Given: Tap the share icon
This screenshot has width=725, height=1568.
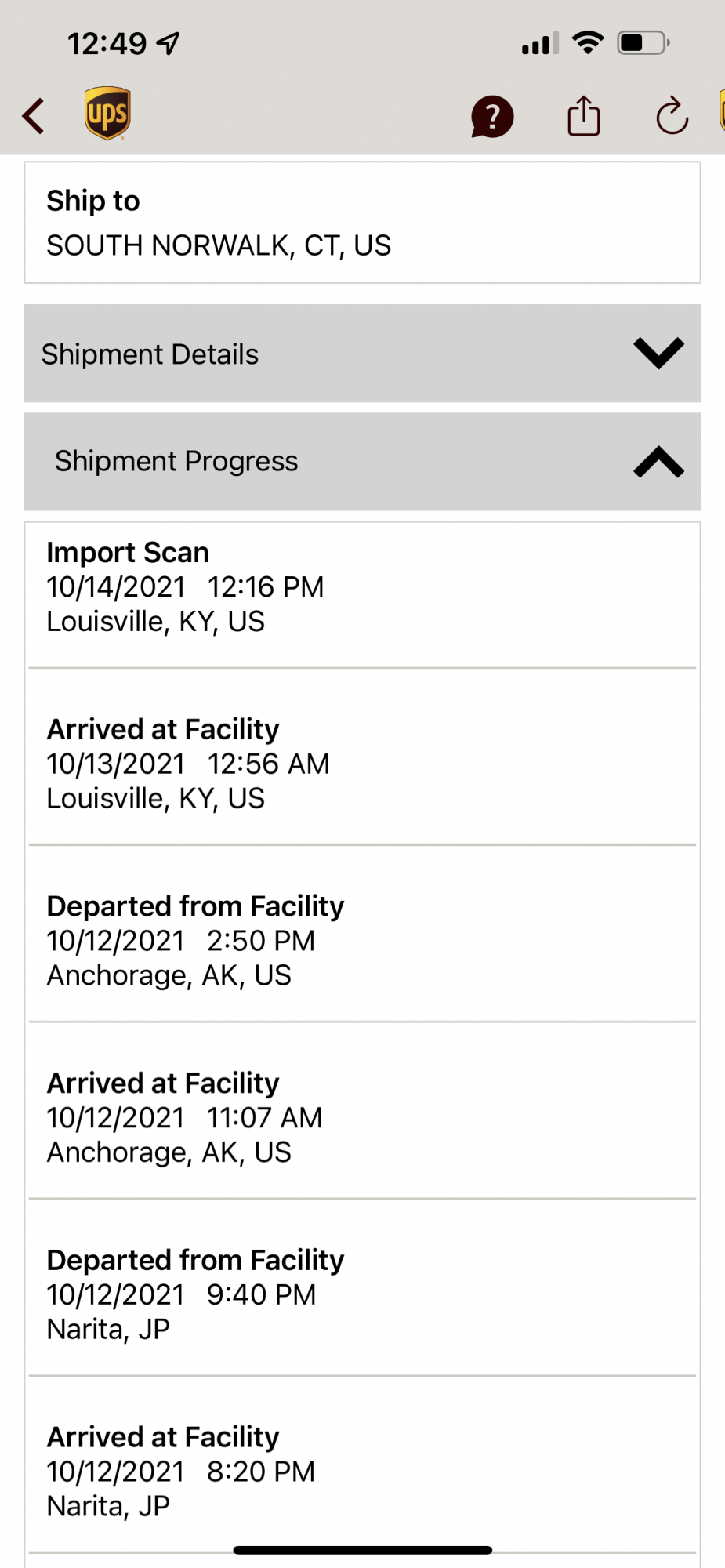Looking at the screenshot, I should tap(583, 116).
